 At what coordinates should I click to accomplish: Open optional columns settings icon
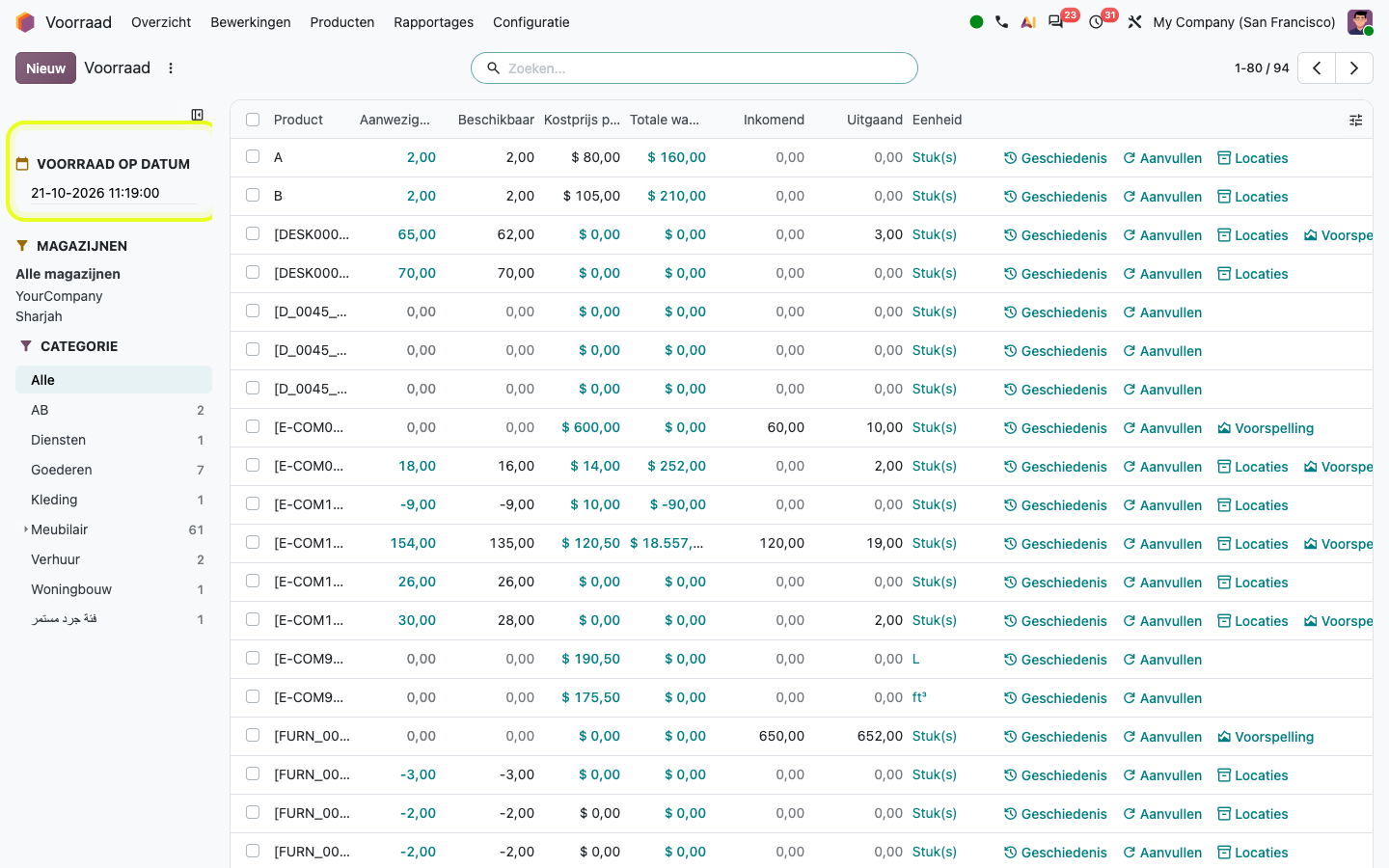pyautogui.click(x=1355, y=120)
